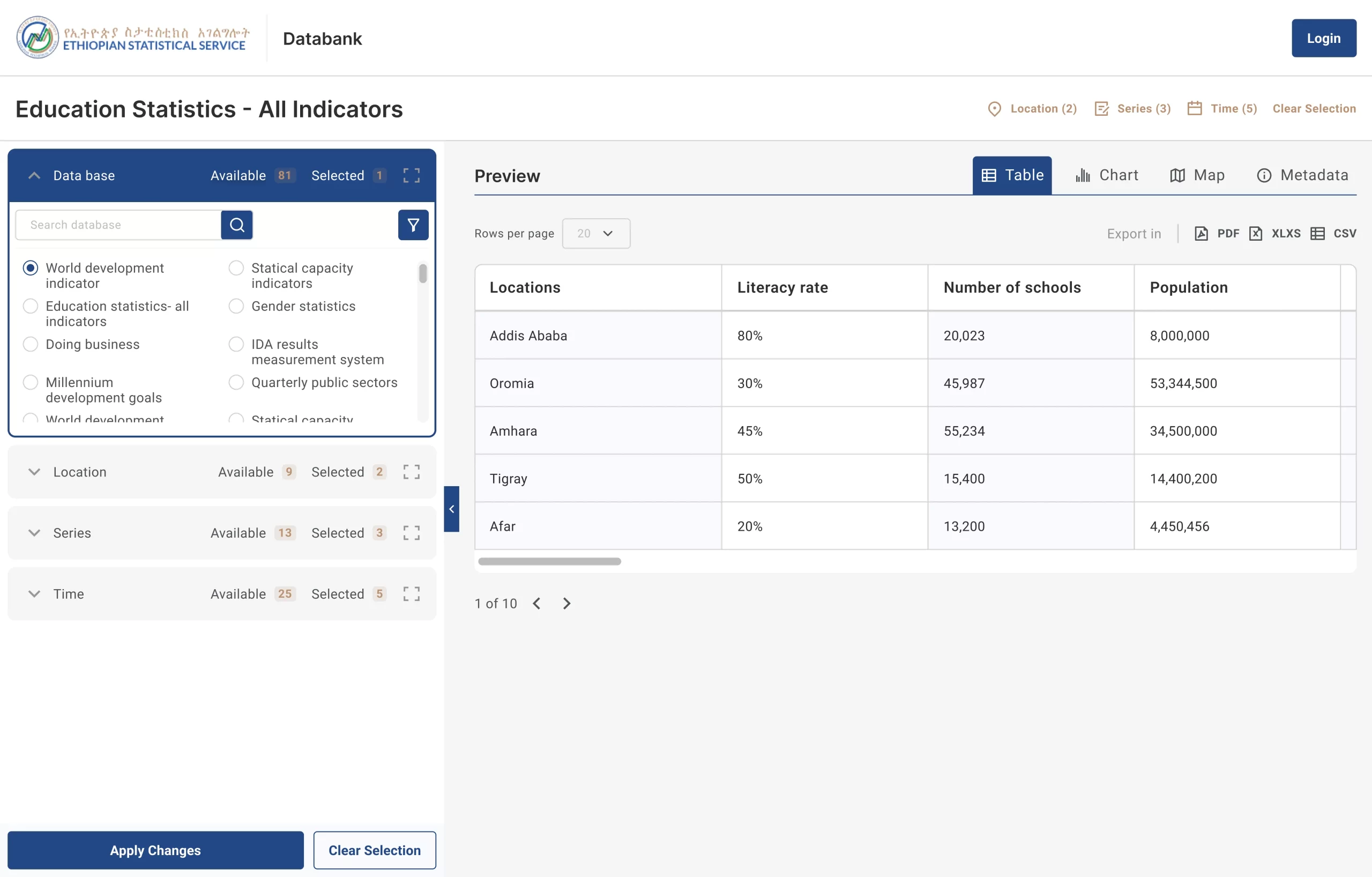Expand the Series section chevron
The image size is (1372, 877).
[34, 533]
